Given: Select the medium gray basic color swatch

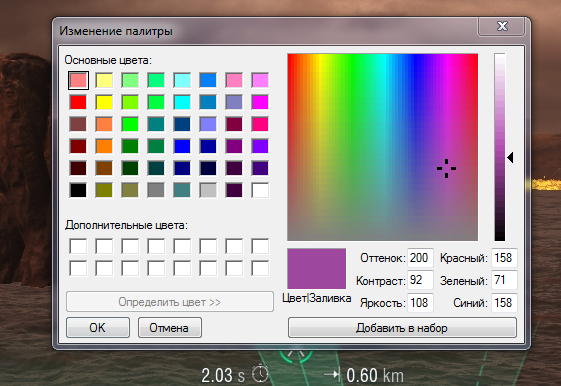Looking at the screenshot, I should click(x=156, y=190).
